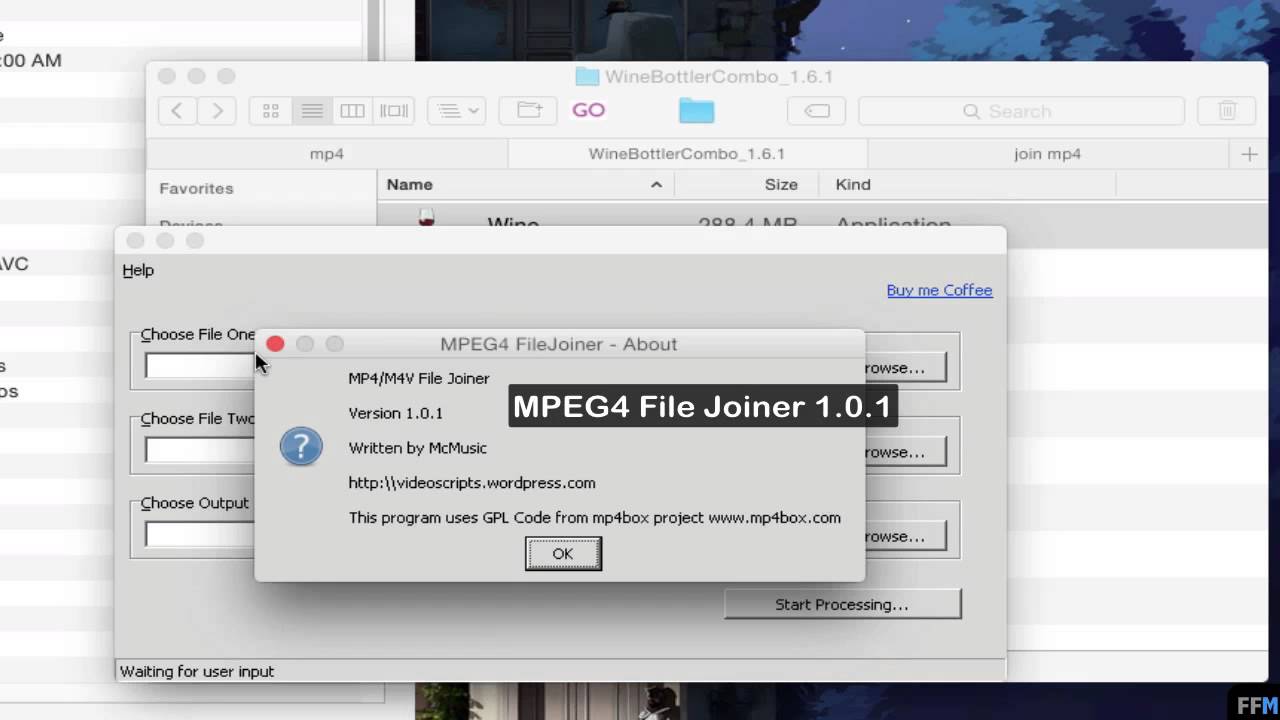
Task: Open the Finder arrange-by dropdown
Action: click(457, 111)
